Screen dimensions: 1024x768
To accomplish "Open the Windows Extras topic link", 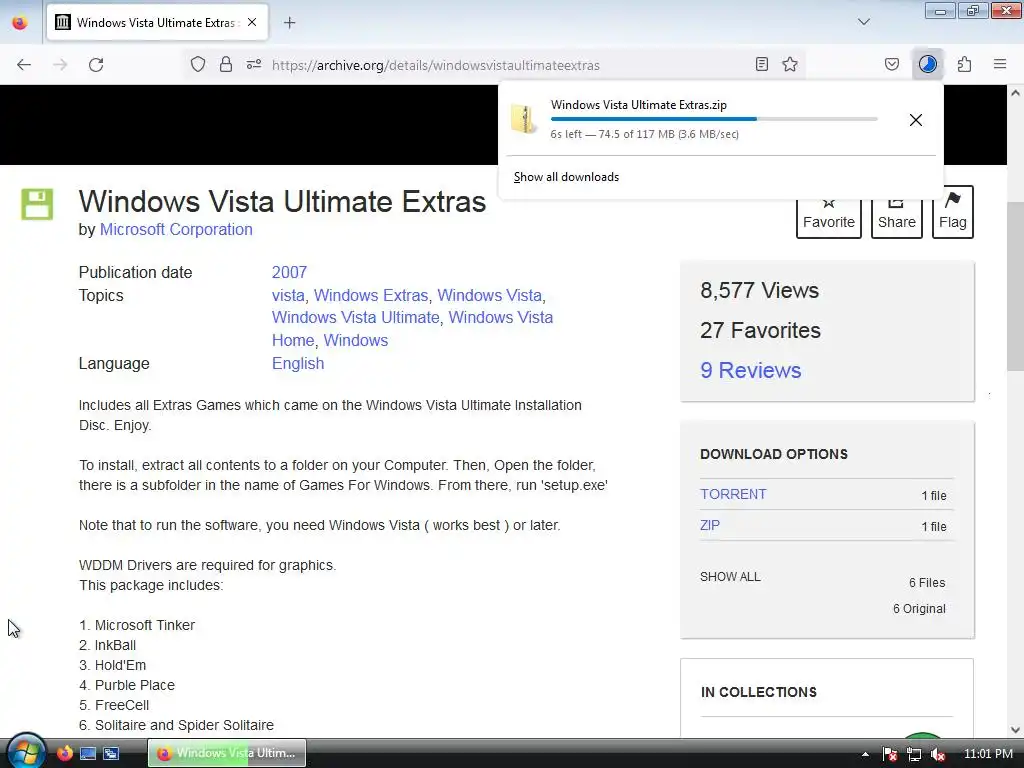I will click(371, 295).
